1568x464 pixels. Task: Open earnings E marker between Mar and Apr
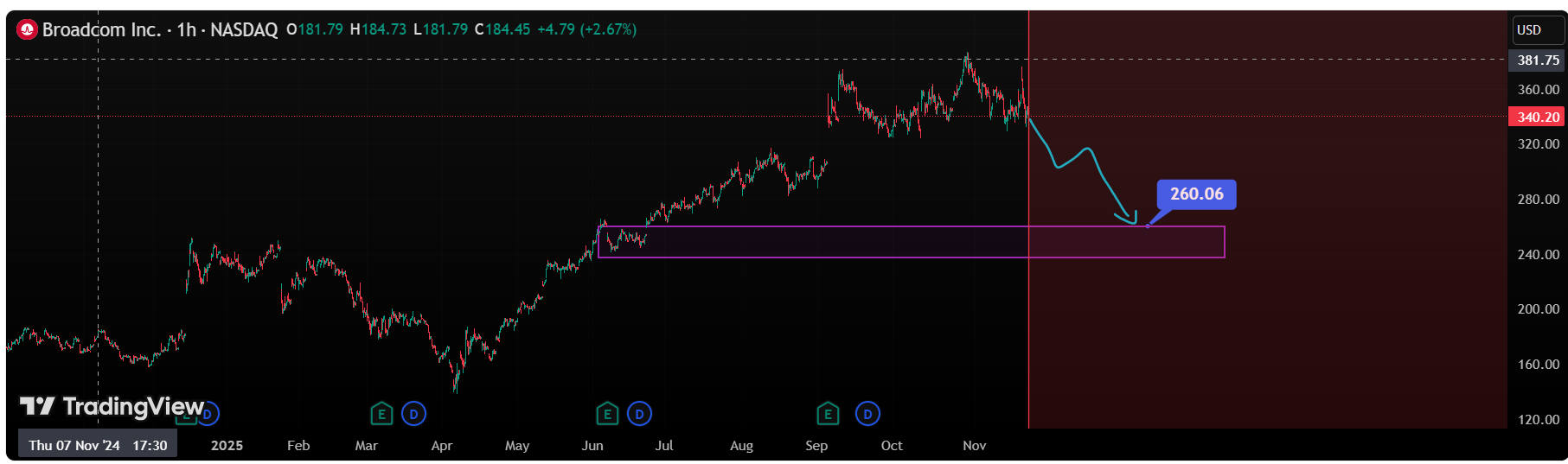381,415
